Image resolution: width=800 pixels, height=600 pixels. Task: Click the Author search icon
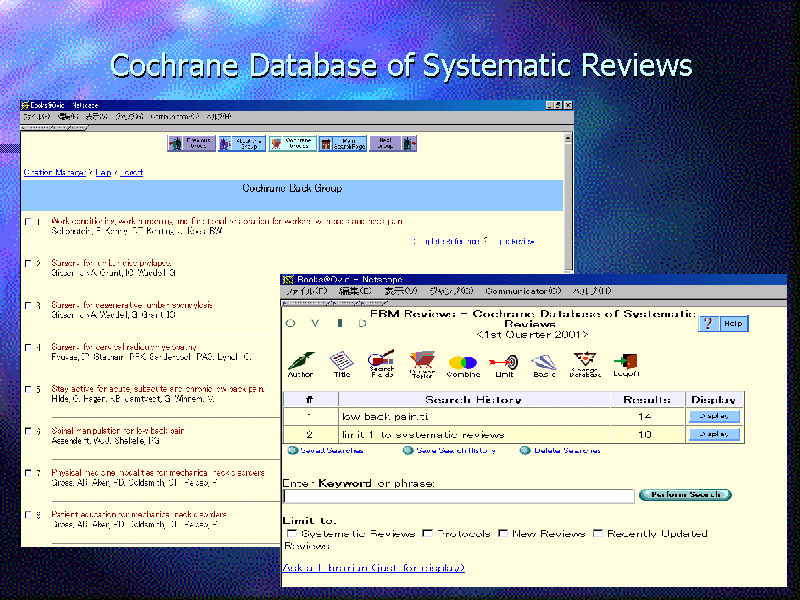pyautogui.click(x=300, y=362)
